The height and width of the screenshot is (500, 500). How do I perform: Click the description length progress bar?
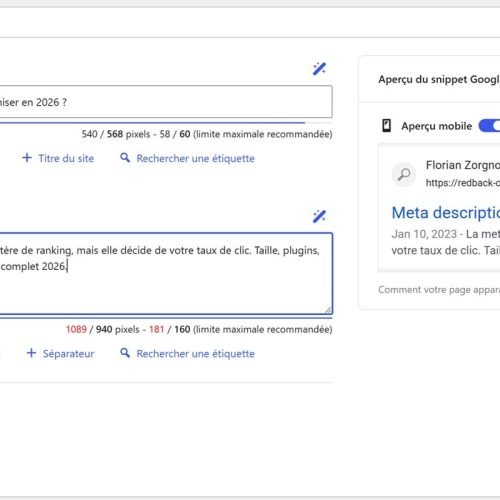coord(166,318)
